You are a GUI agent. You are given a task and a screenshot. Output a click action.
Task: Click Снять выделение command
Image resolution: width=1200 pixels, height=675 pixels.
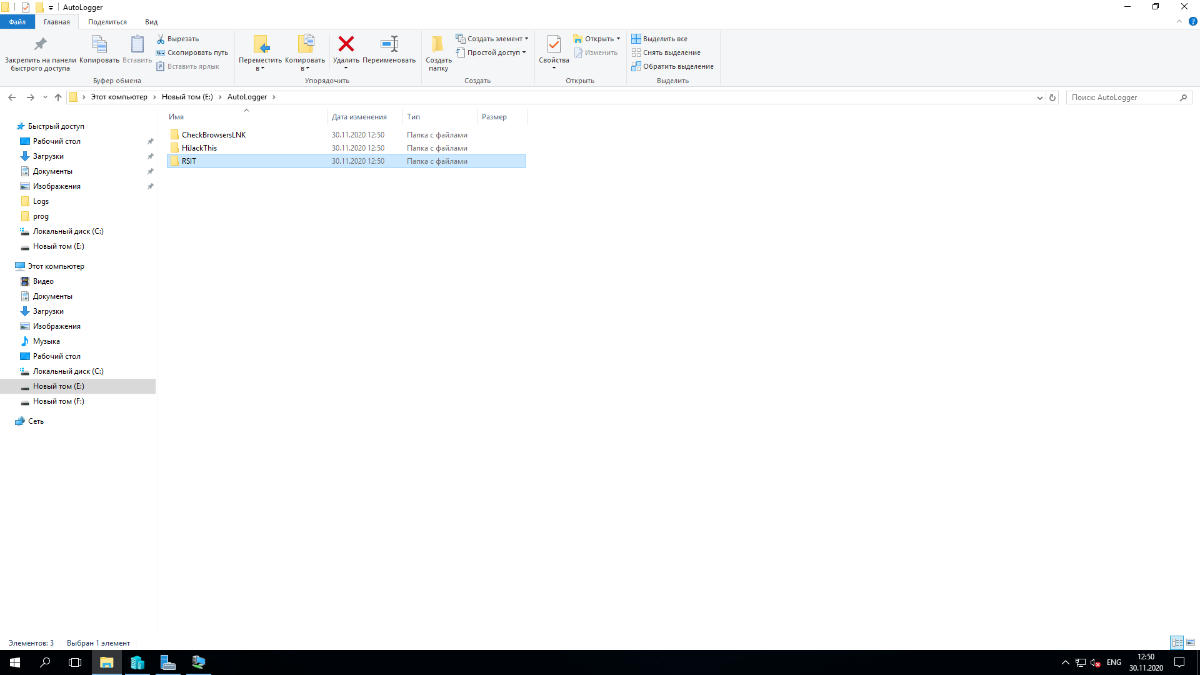(x=665, y=52)
